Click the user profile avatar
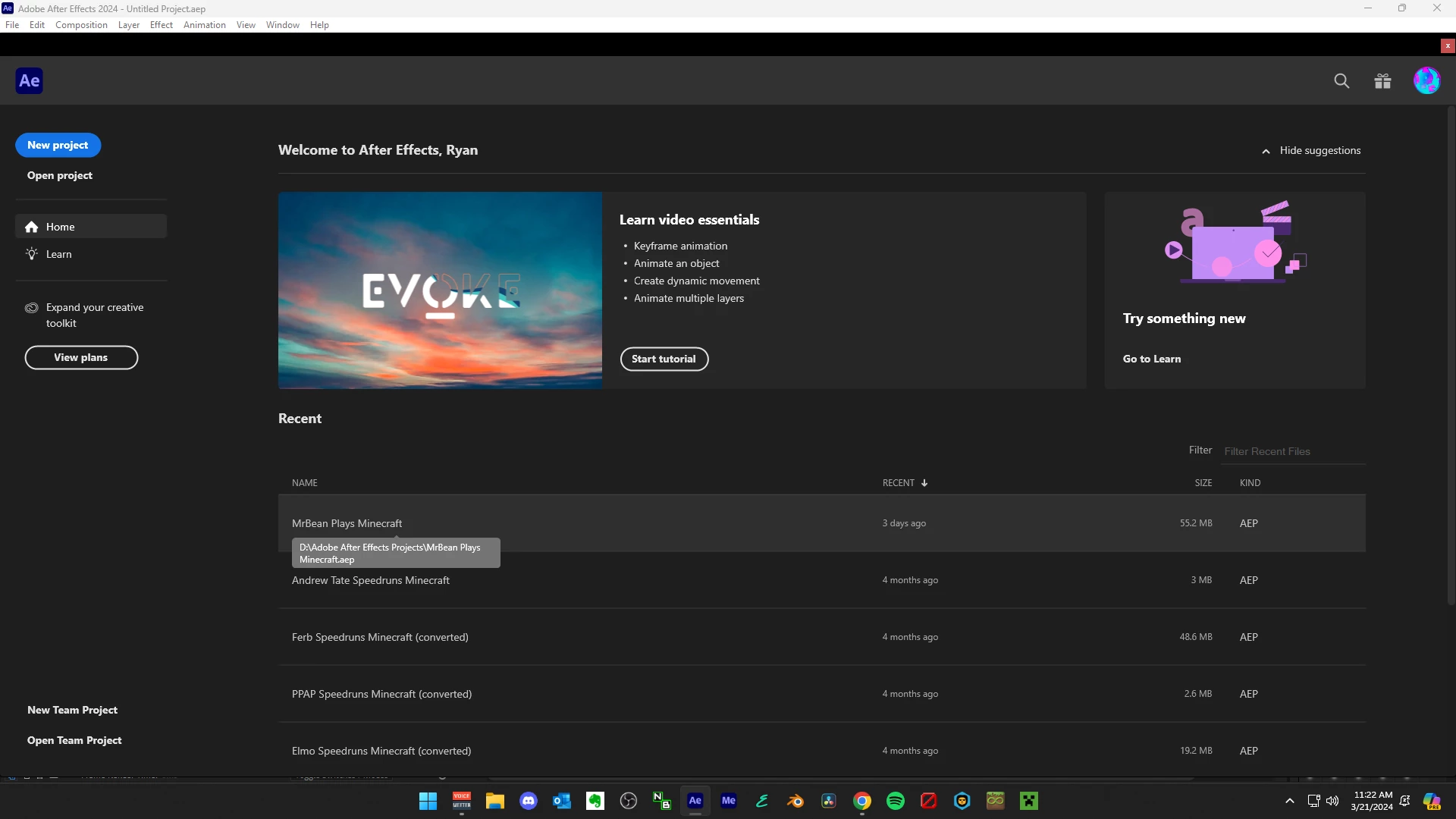Image resolution: width=1456 pixels, height=819 pixels. (1426, 80)
